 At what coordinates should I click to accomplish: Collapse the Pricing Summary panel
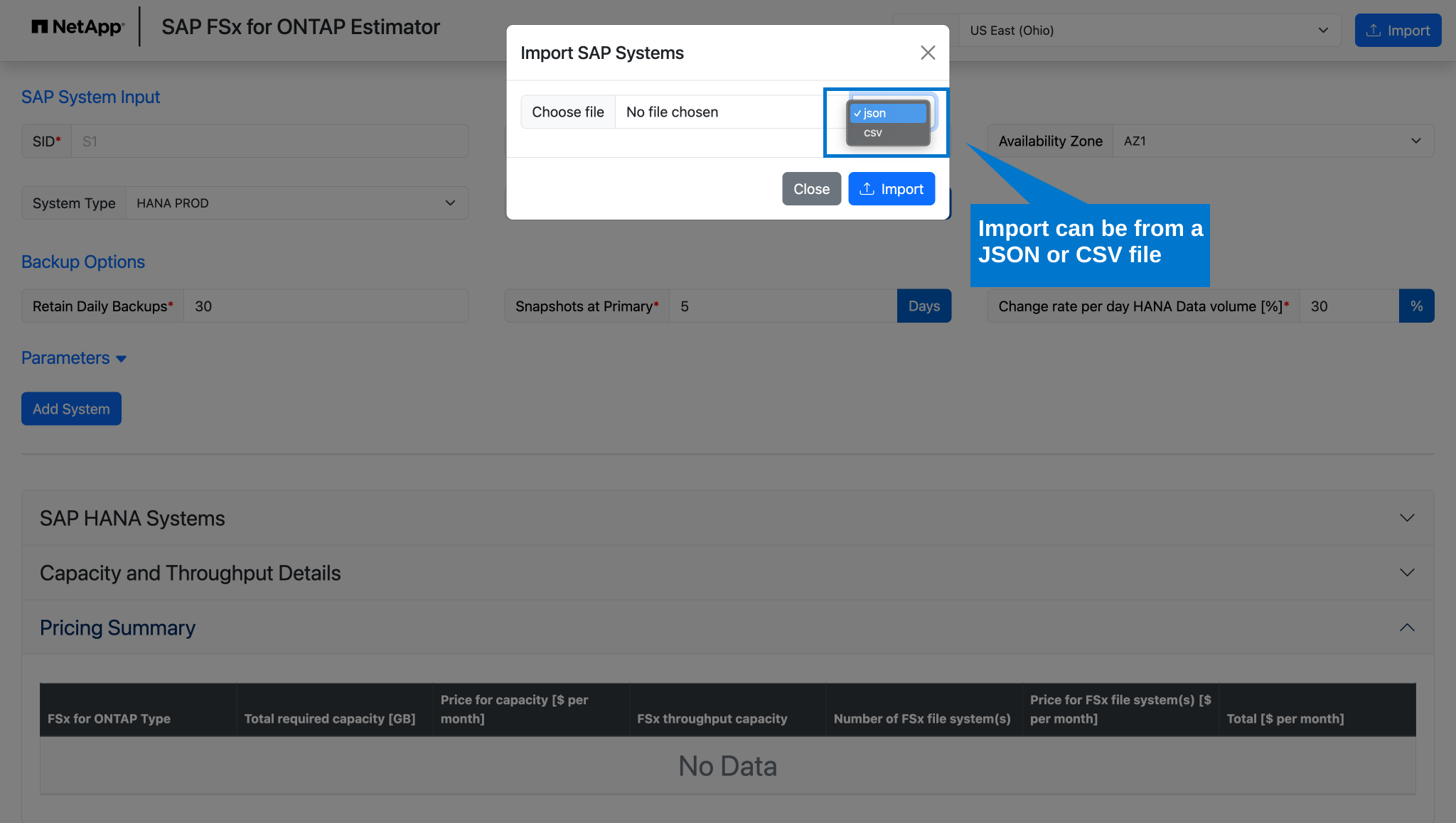[727, 628]
